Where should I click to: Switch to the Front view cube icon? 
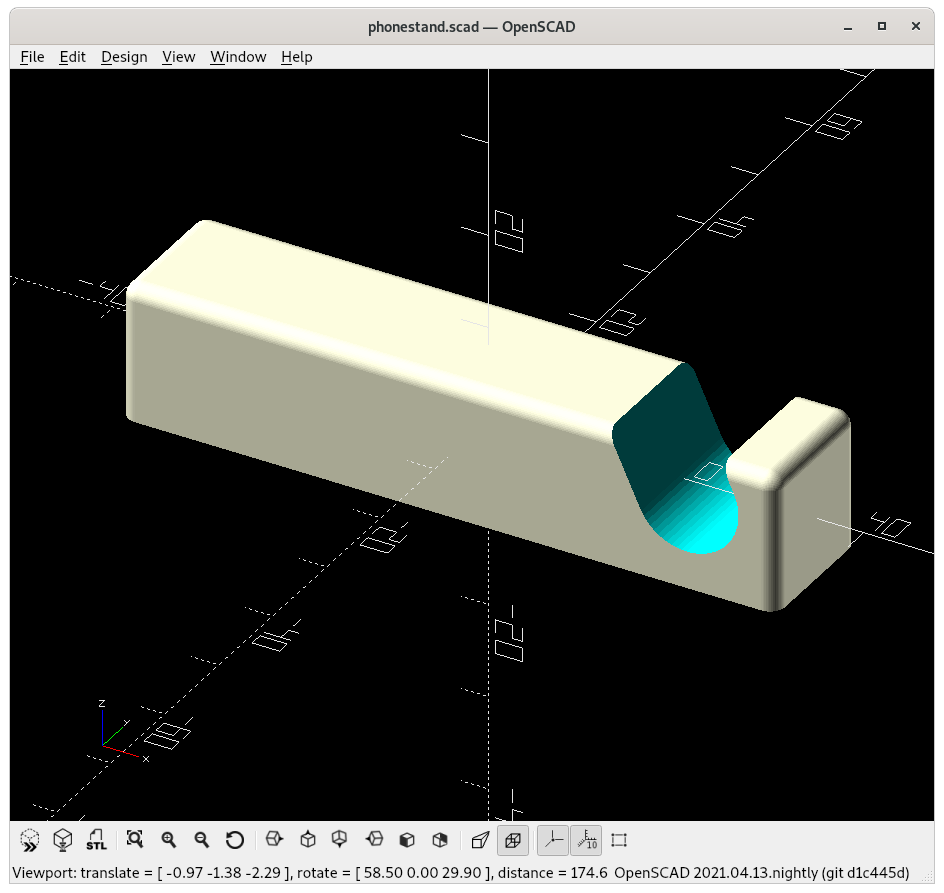(x=407, y=840)
